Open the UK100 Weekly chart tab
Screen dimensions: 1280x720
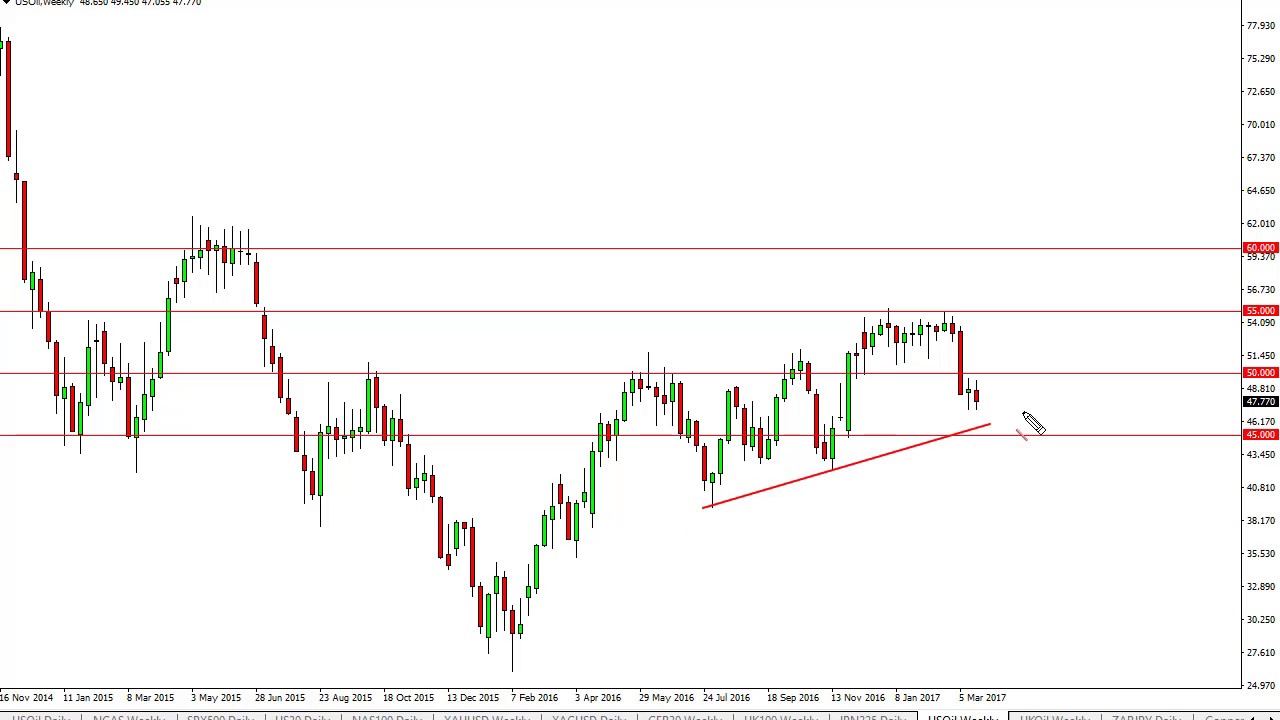pos(781,718)
